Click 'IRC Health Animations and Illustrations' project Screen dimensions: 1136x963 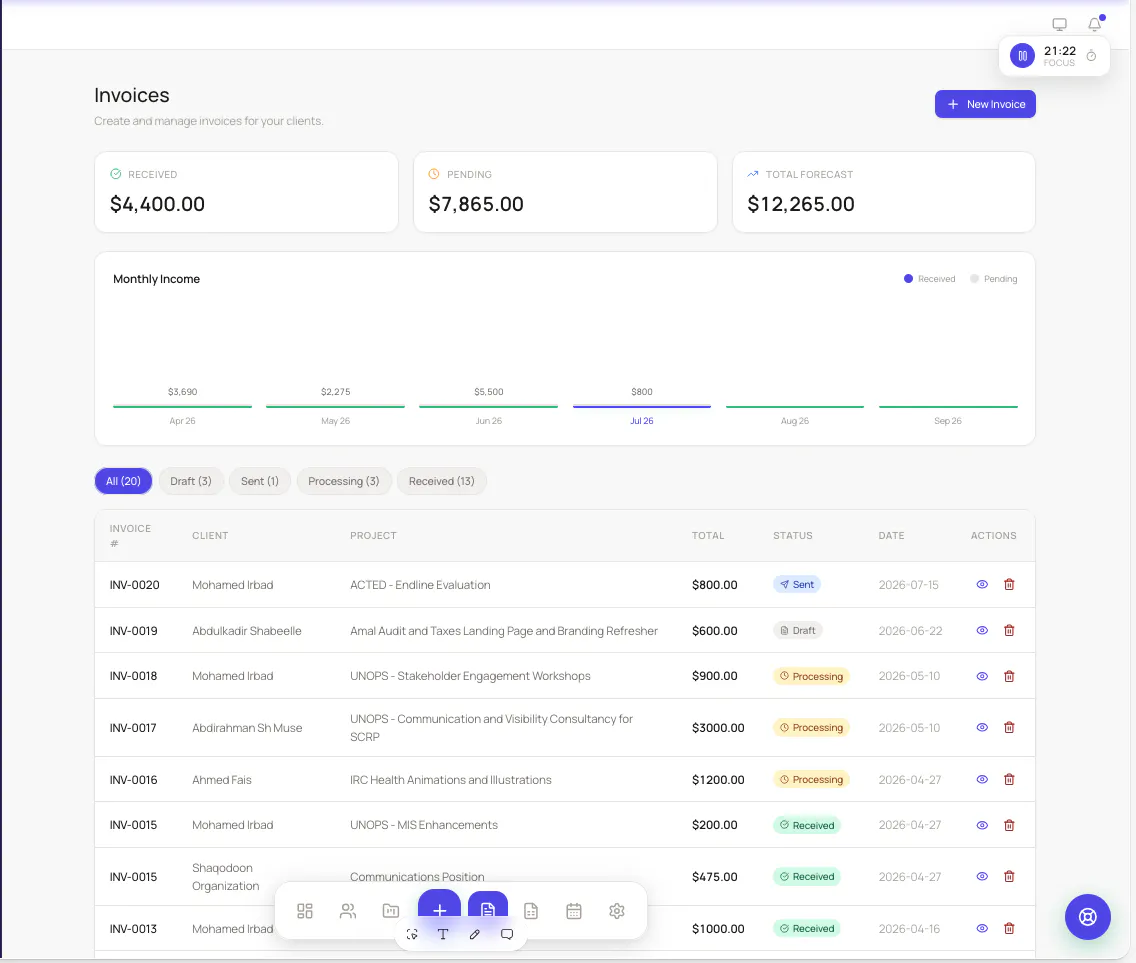click(451, 780)
